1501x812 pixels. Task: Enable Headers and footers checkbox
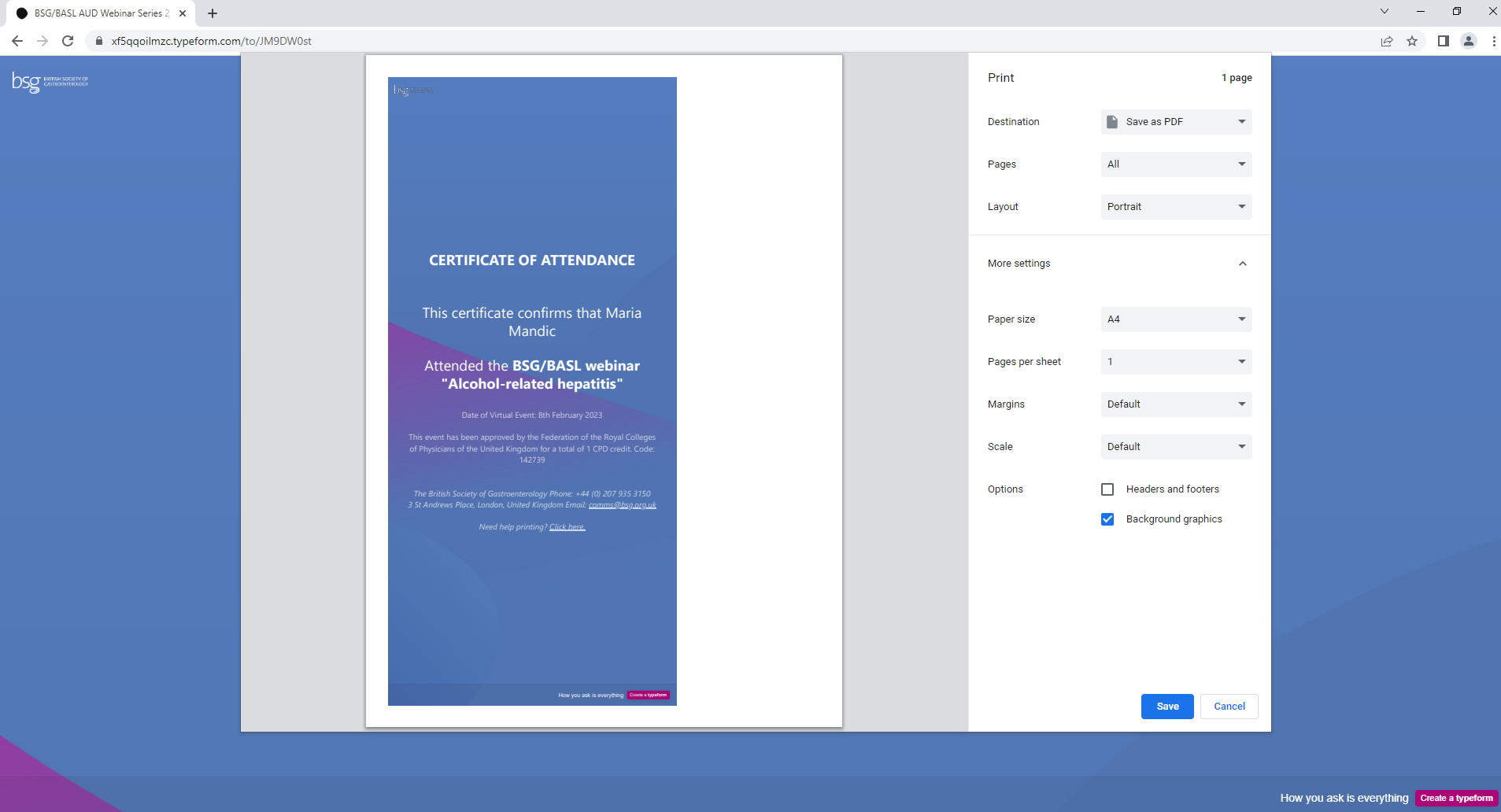click(1107, 489)
